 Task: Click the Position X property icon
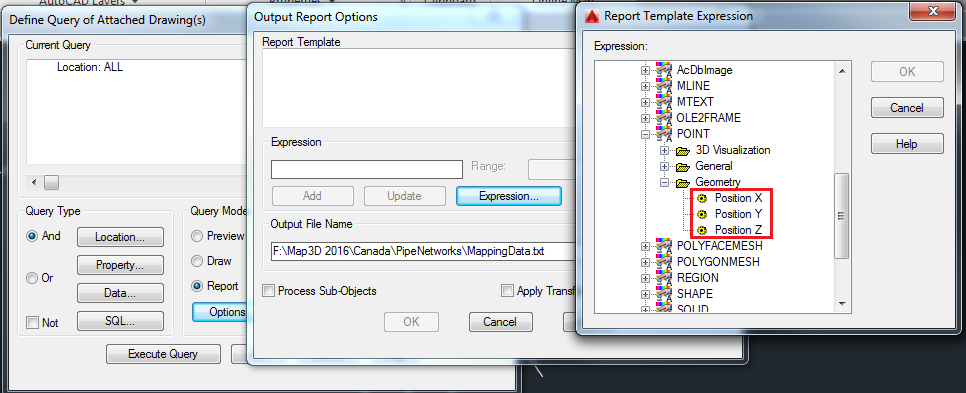coord(702,198)
